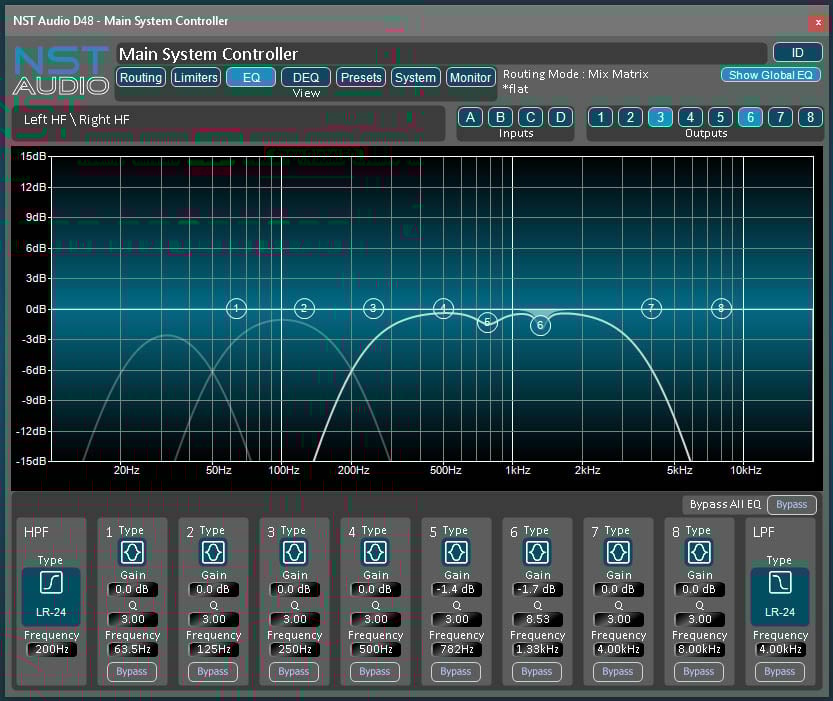
Task: Open band 7 type dropdown
Action: pyautogui.click(x=618, y=551)
